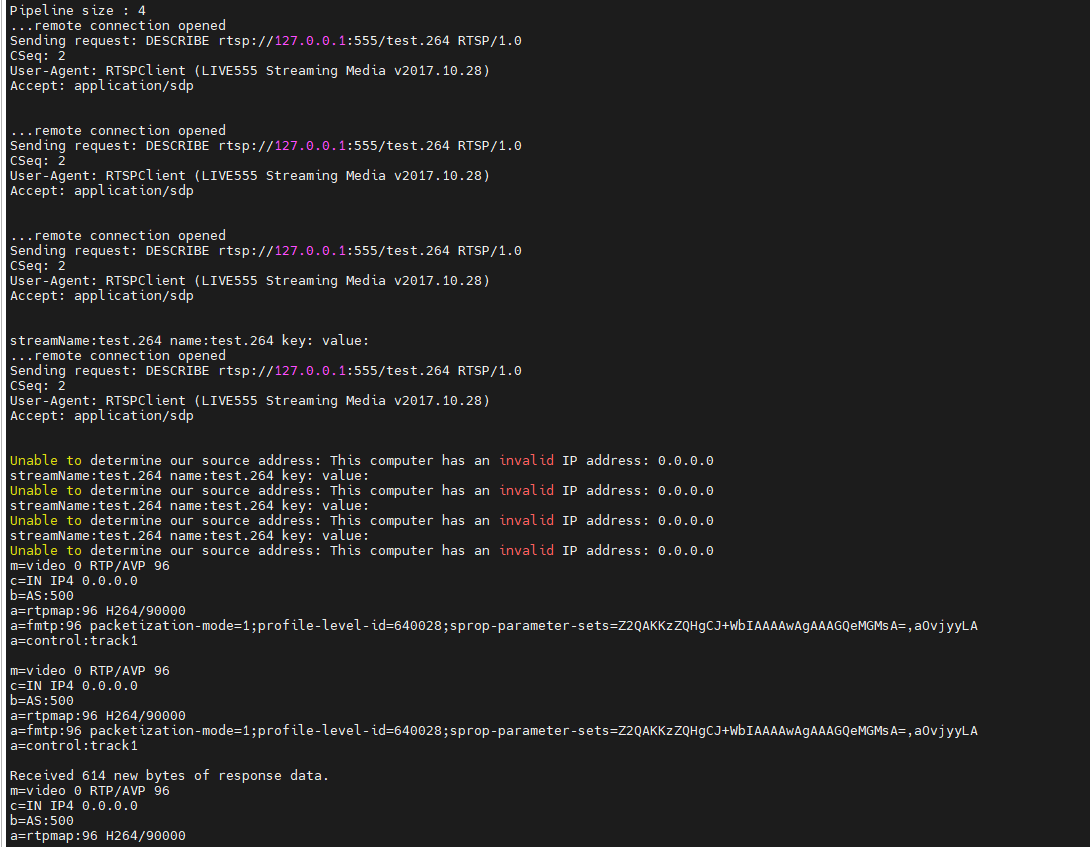Screen dimensions: 1090x847
Task: Click magenta 127.0.0.1 in last DESCRIBE request
Action: click(x=310, y=371)
